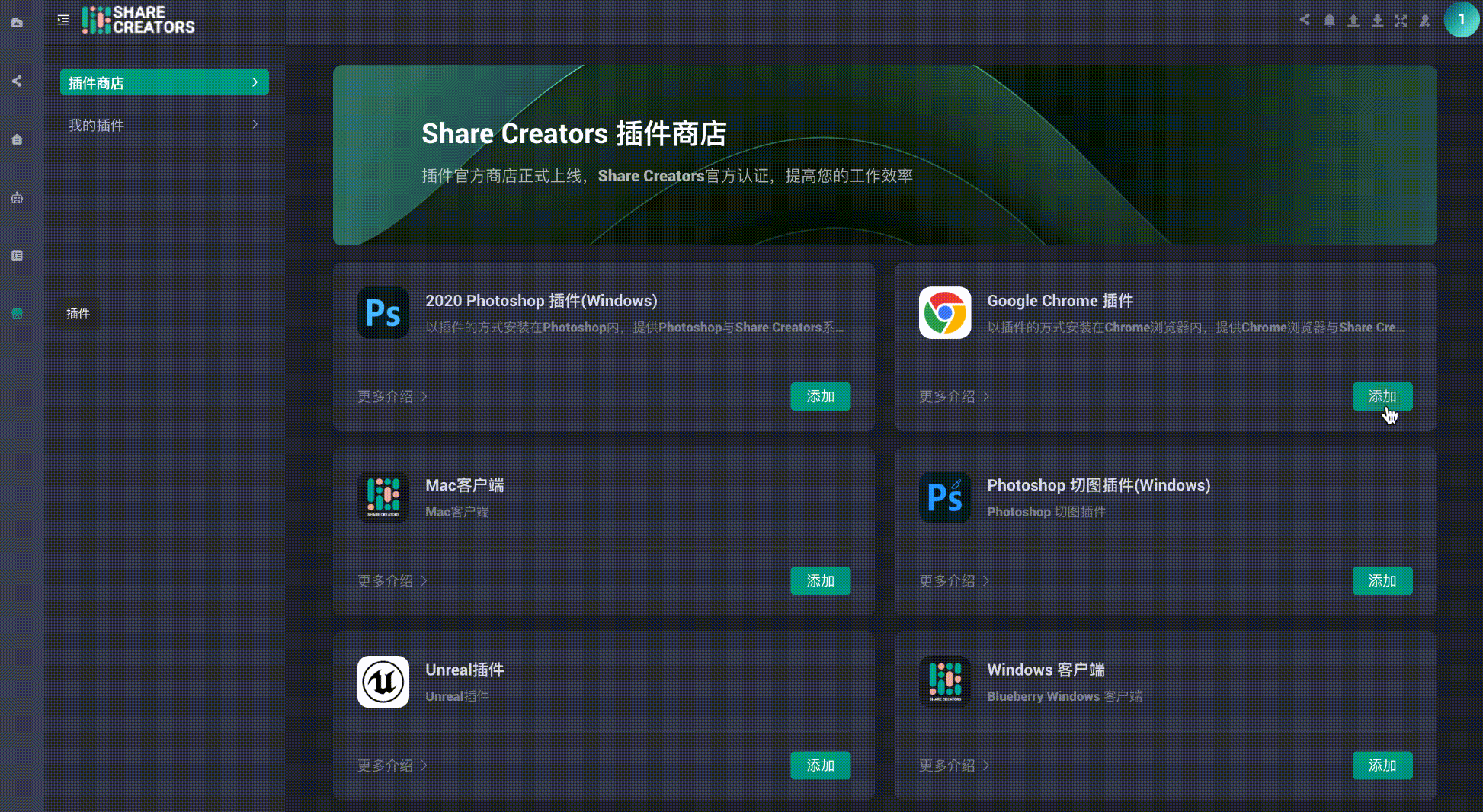Add the Photoshop 切图插件(Windows)
The height and width of the screenshot is (812, 1483).
point(1382,580)
